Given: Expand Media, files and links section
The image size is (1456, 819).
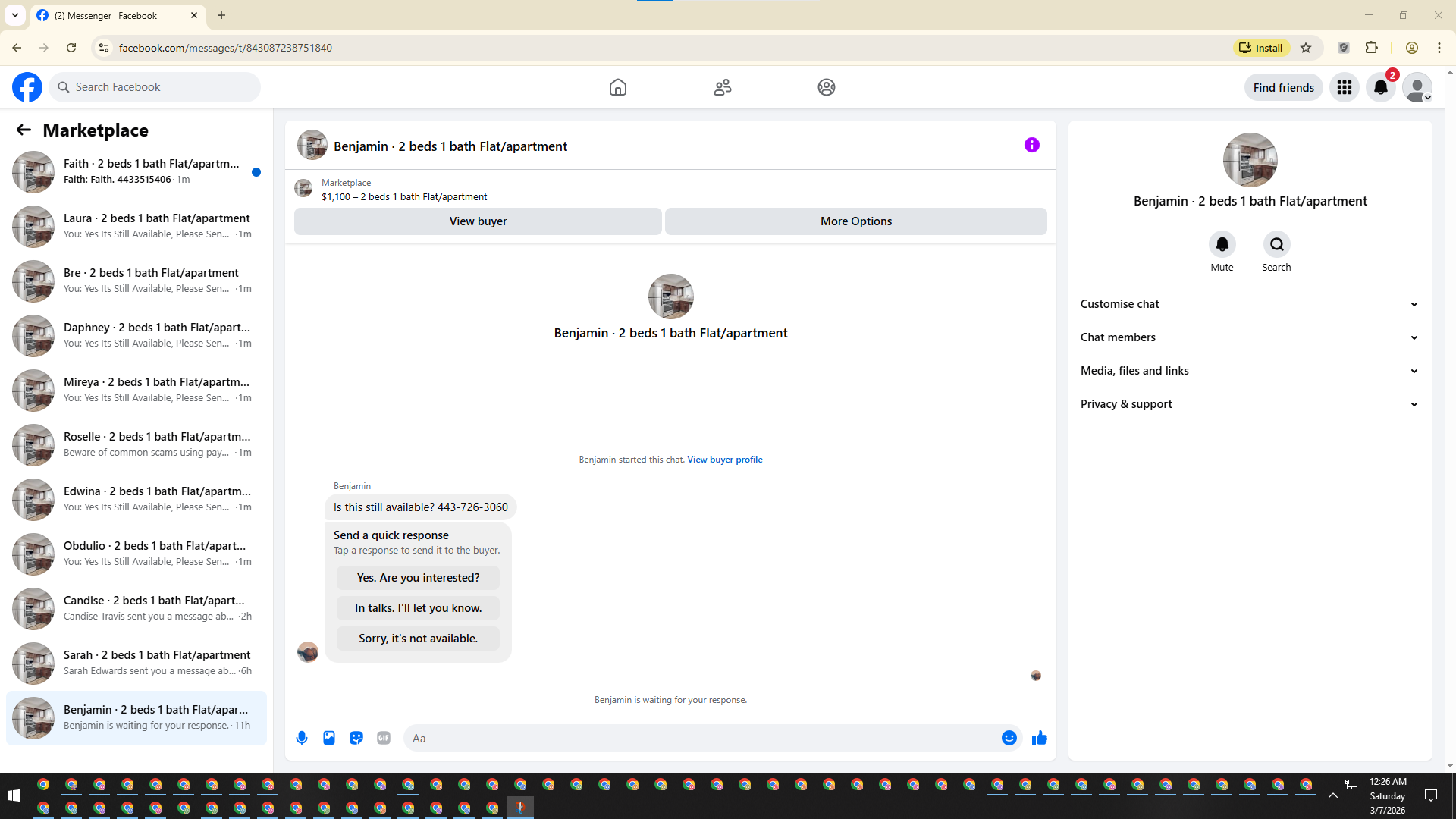Looking at the screenshot, I should pyautogui.click(x=1250, y=371).
